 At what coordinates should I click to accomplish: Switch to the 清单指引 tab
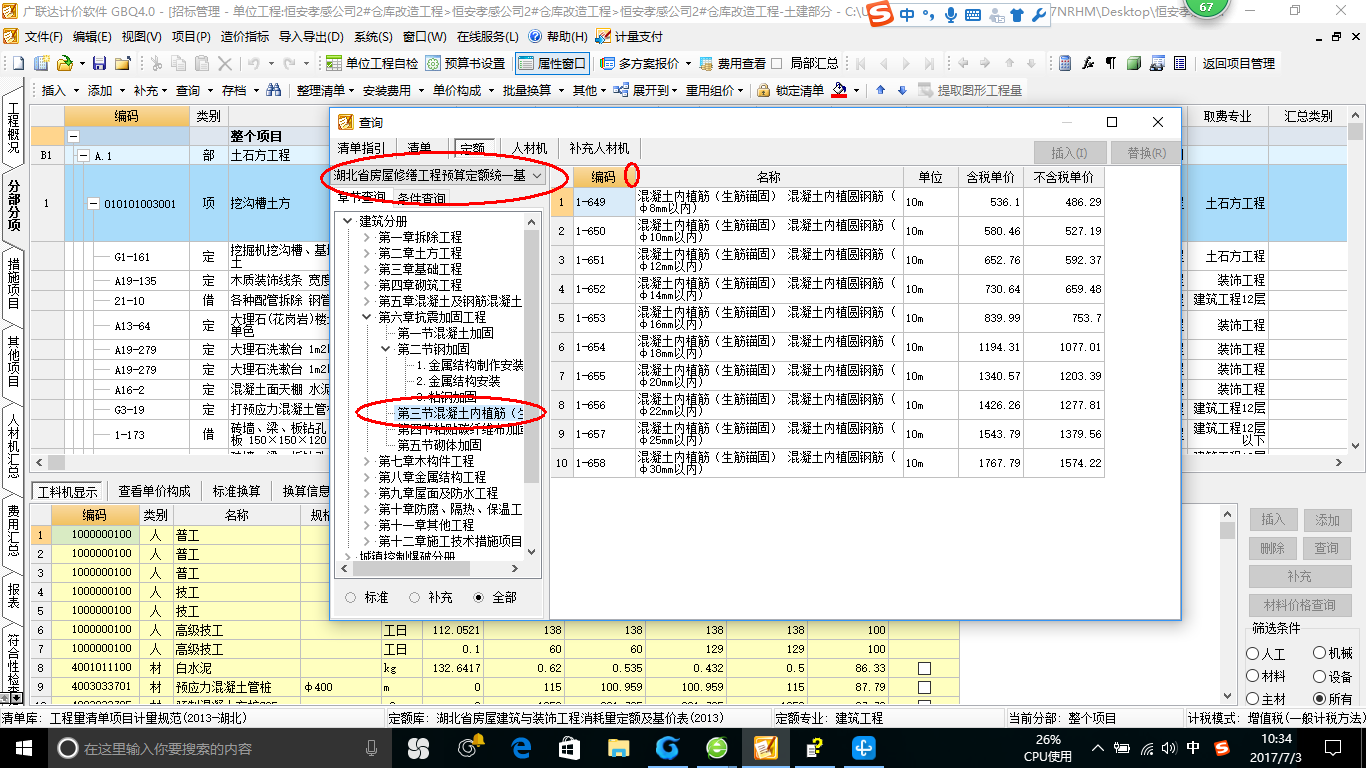(x=361, y=148)
